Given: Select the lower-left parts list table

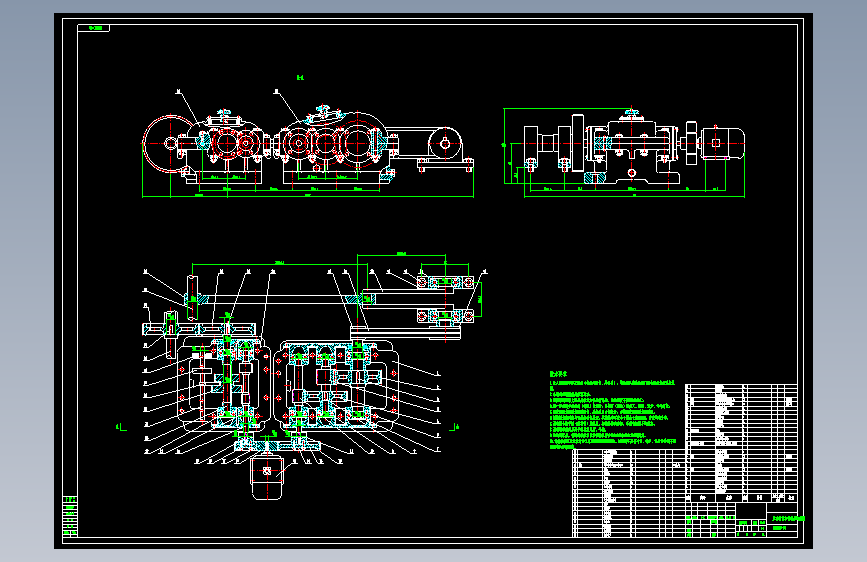Looking at the screenshot, I should tap(629, 492).
